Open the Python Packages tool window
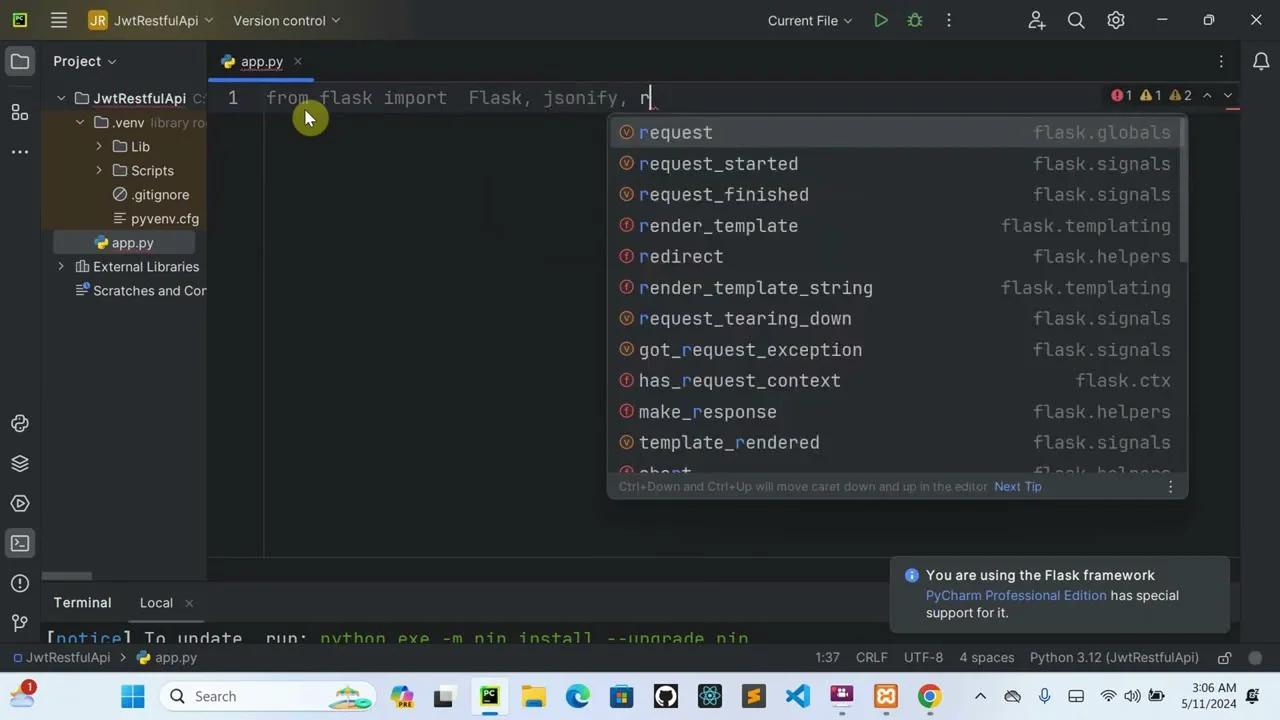The height and width of the screenshot is (720, 1280). (x=20, y=423)
